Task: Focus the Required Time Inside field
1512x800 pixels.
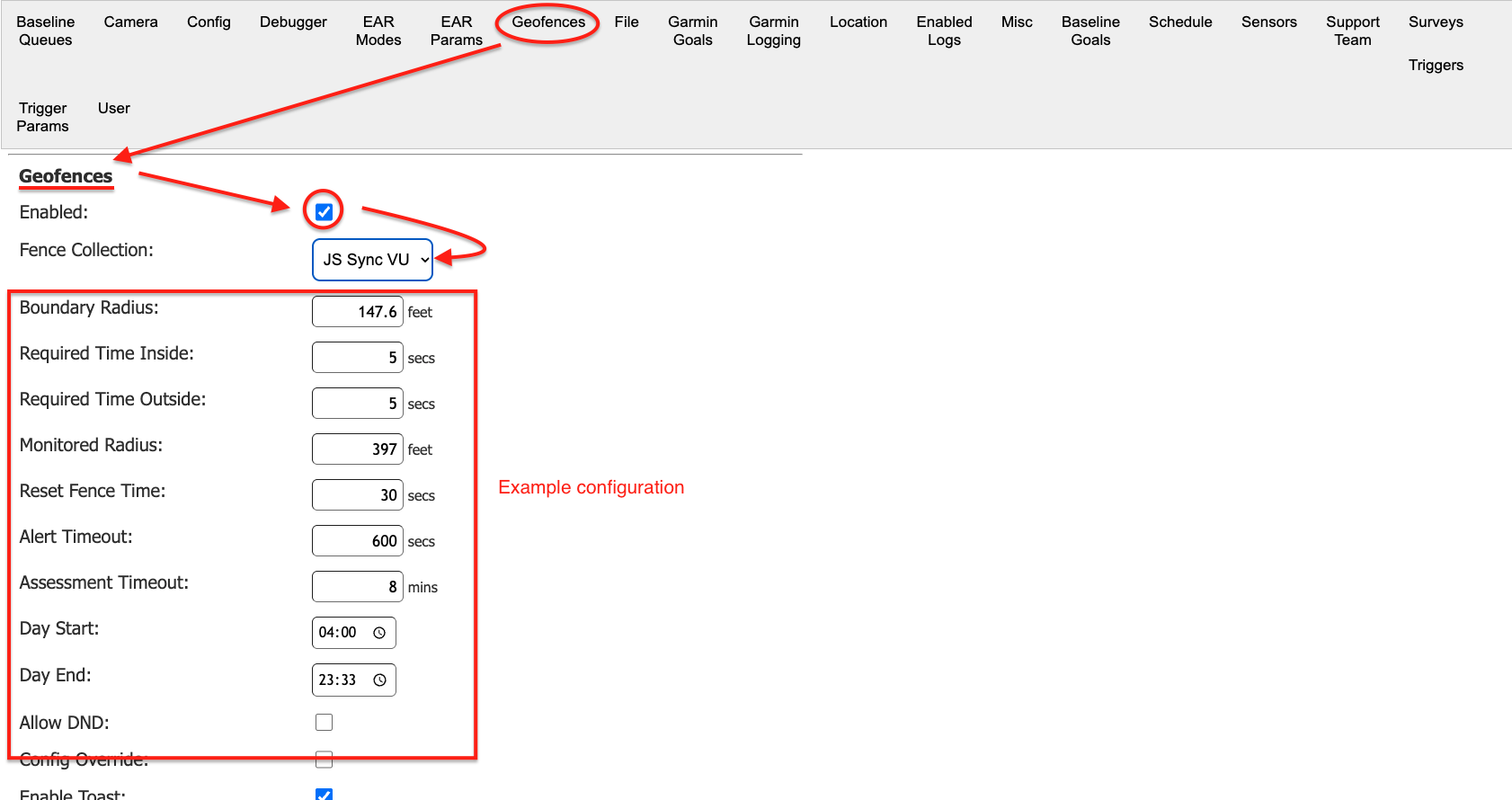Action: 358,358
